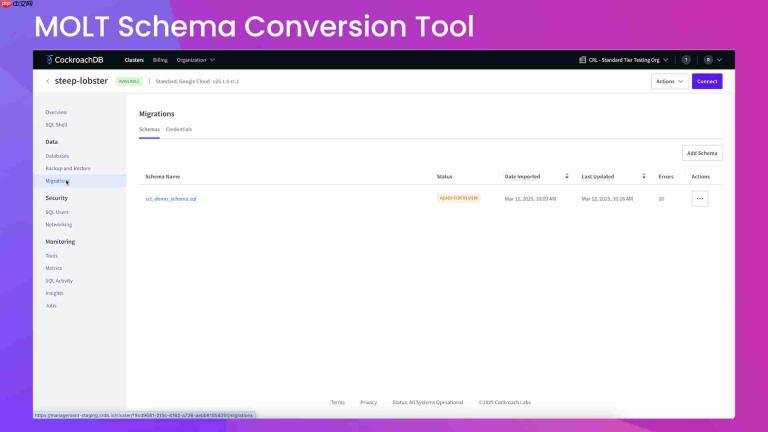Image resolution: width=768 pixels, height=432 pixels.
Task: Click the organization building icon
Action: click(582, 60)
